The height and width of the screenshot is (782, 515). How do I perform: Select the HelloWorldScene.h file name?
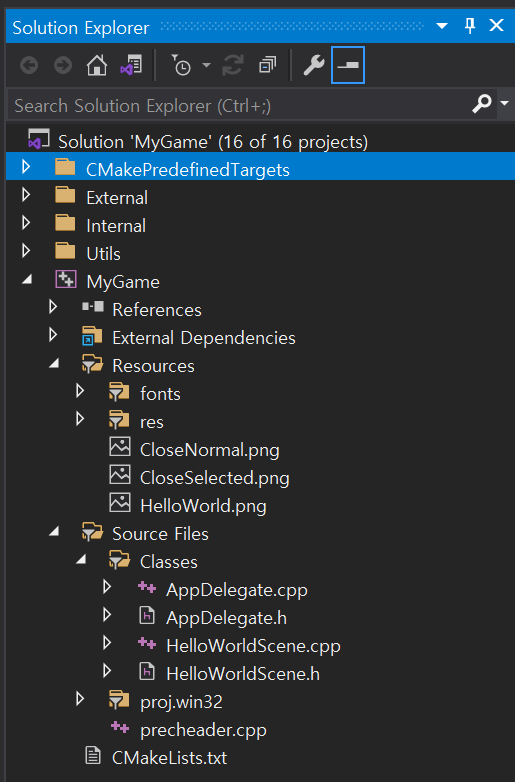point(243,674)
